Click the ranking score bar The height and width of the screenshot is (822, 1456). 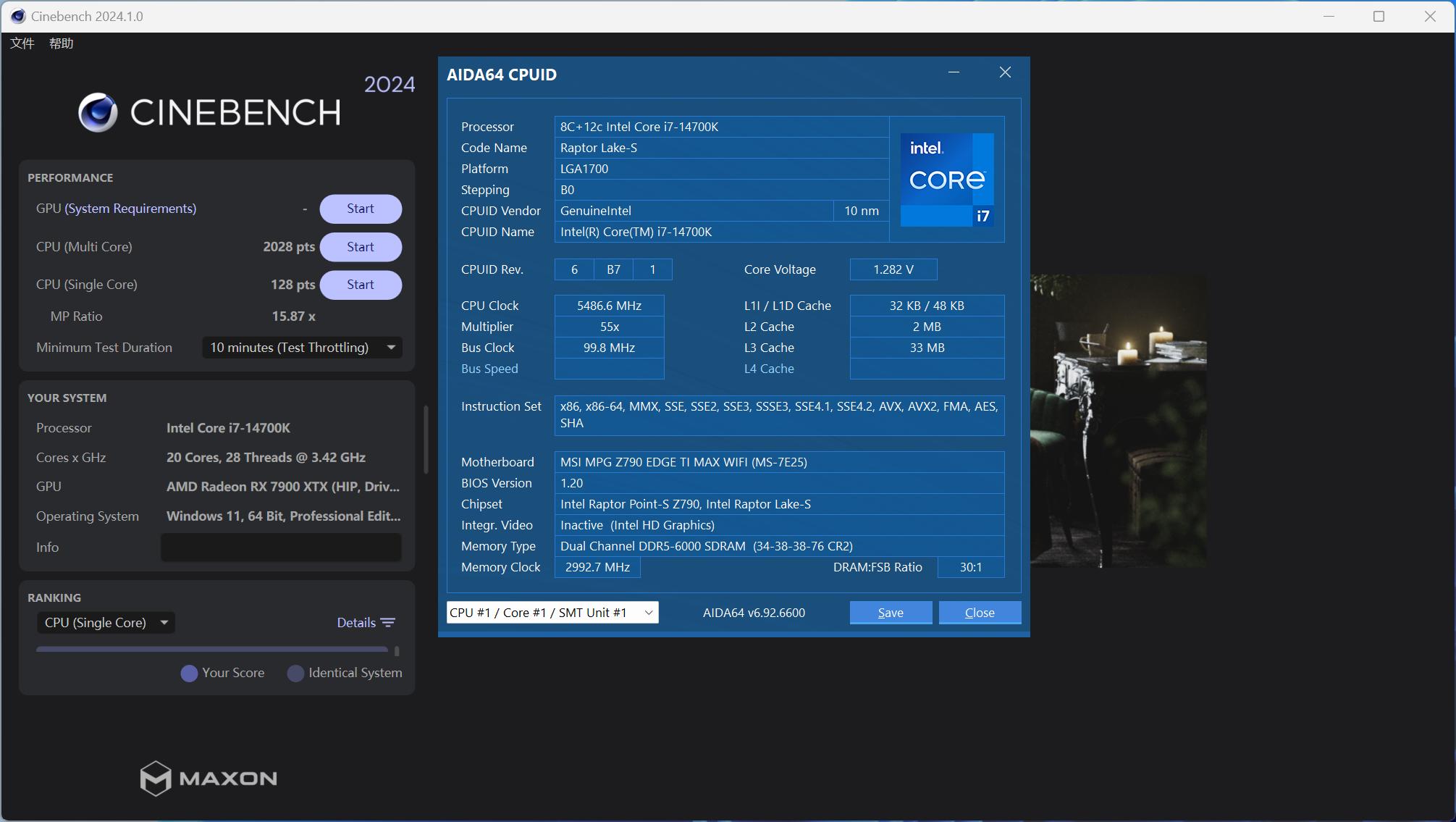coord(211,650)
